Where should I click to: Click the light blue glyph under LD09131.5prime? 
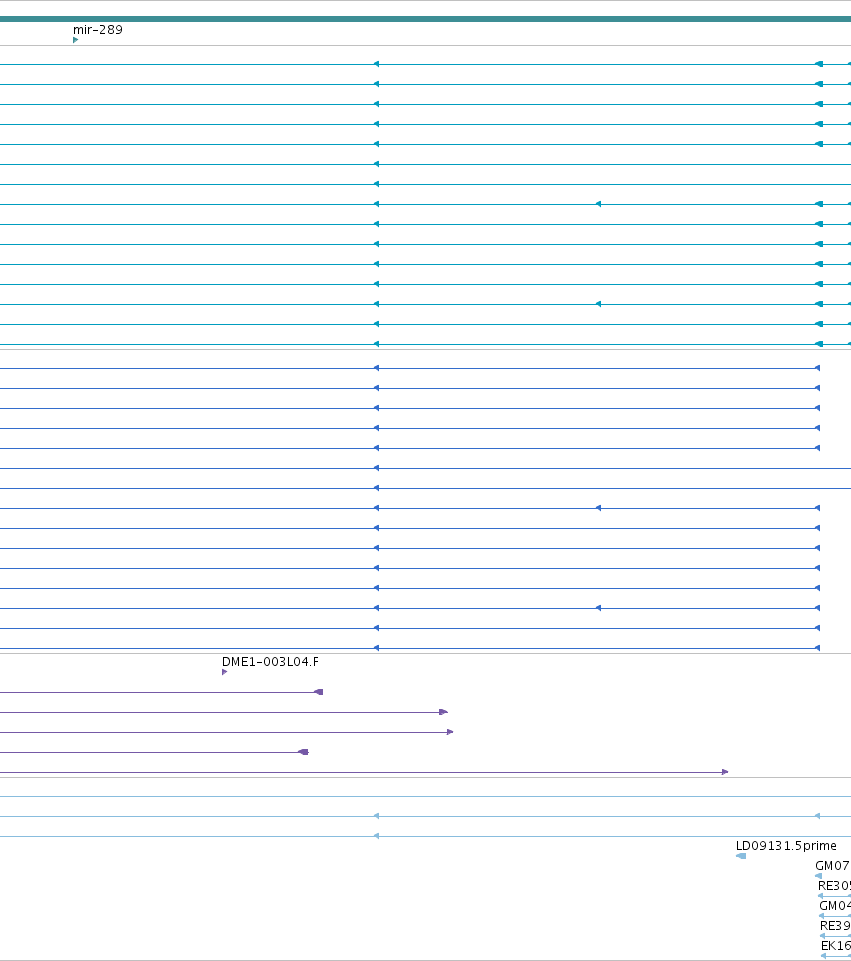pos(741,856)
